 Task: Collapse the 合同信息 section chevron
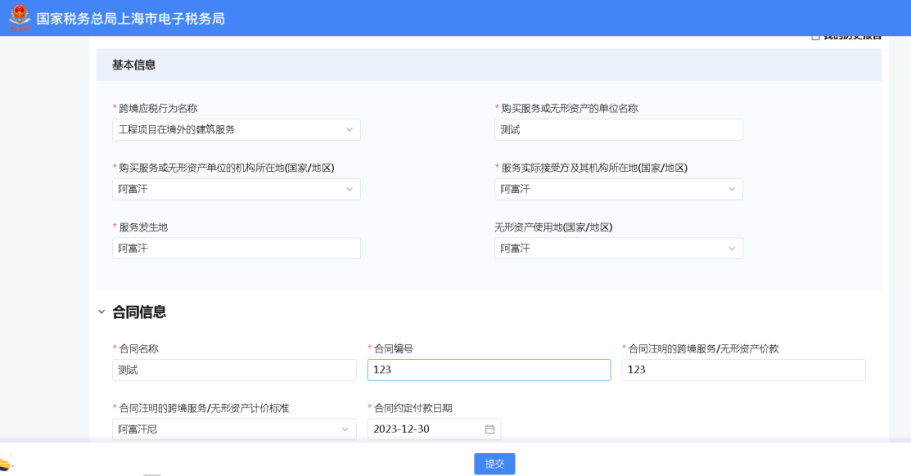(x=101, y=312)
